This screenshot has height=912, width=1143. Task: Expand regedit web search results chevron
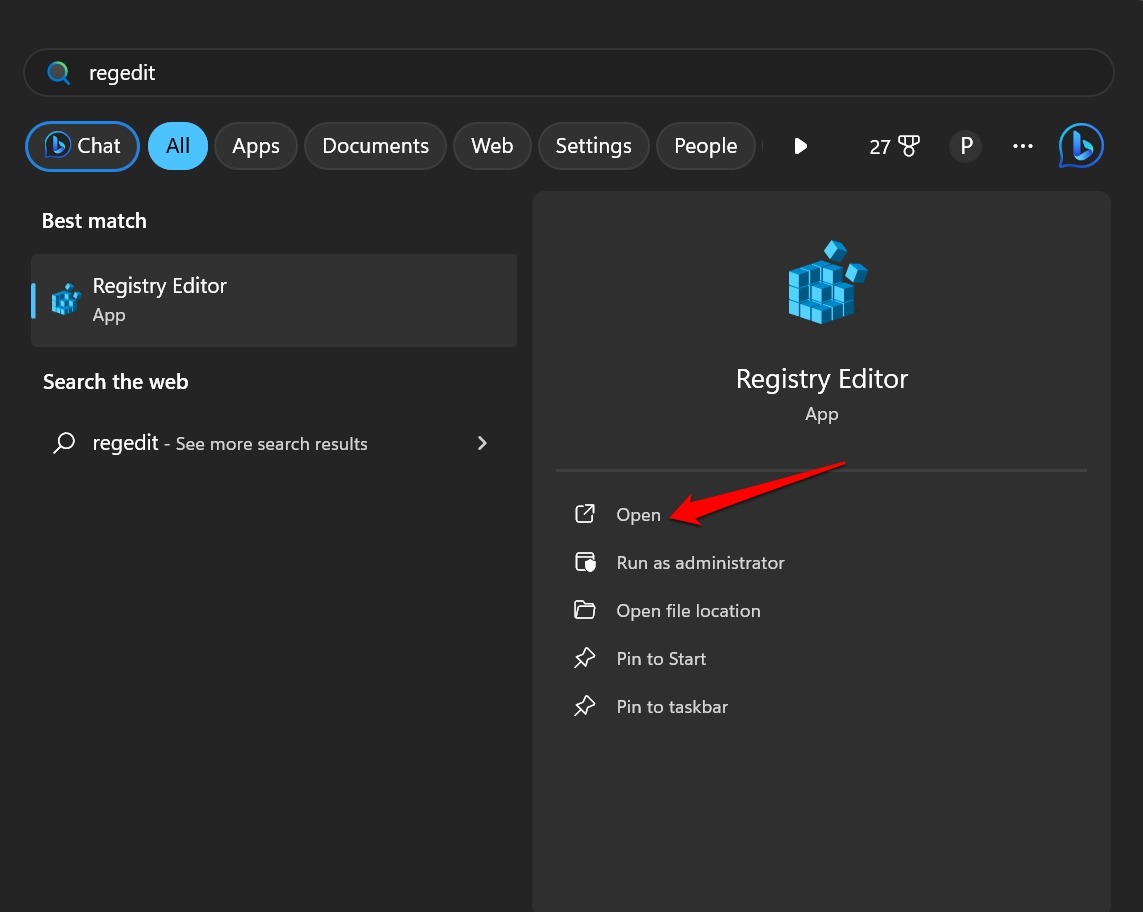pos(482,443)
